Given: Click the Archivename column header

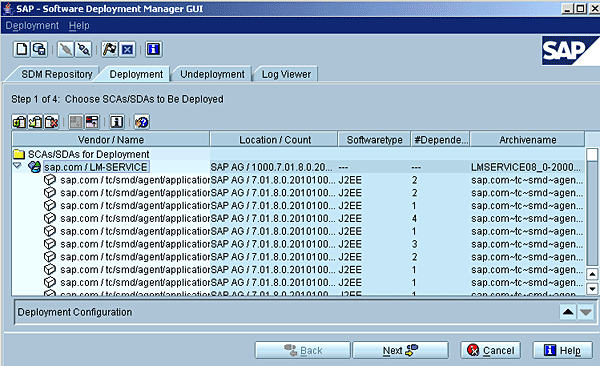Looking at the screenshot, I should tap(527, 140).
